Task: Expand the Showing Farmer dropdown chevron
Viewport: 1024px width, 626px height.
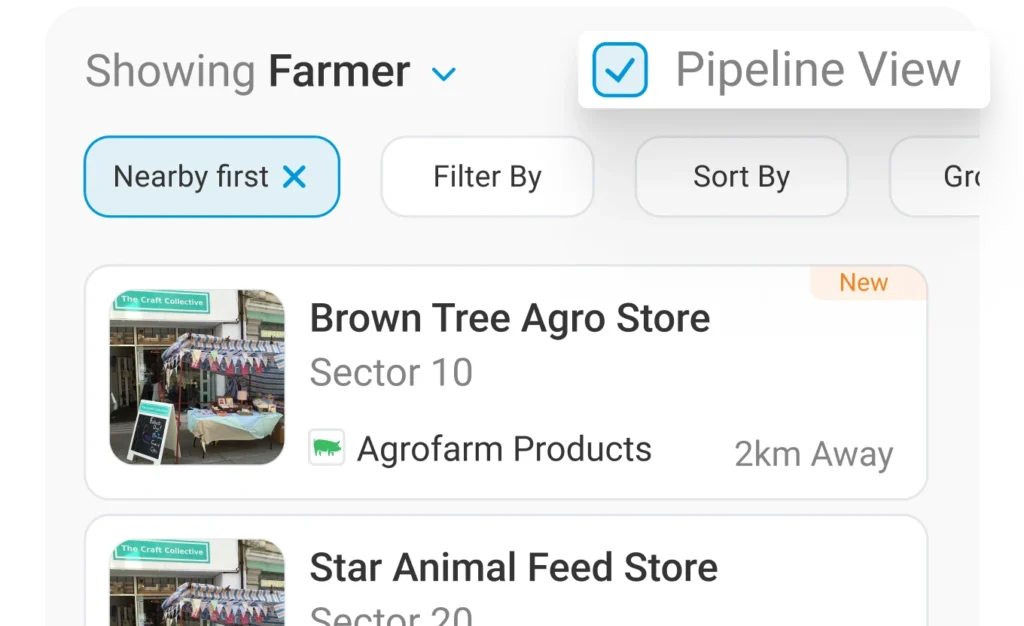Action: 443,74
